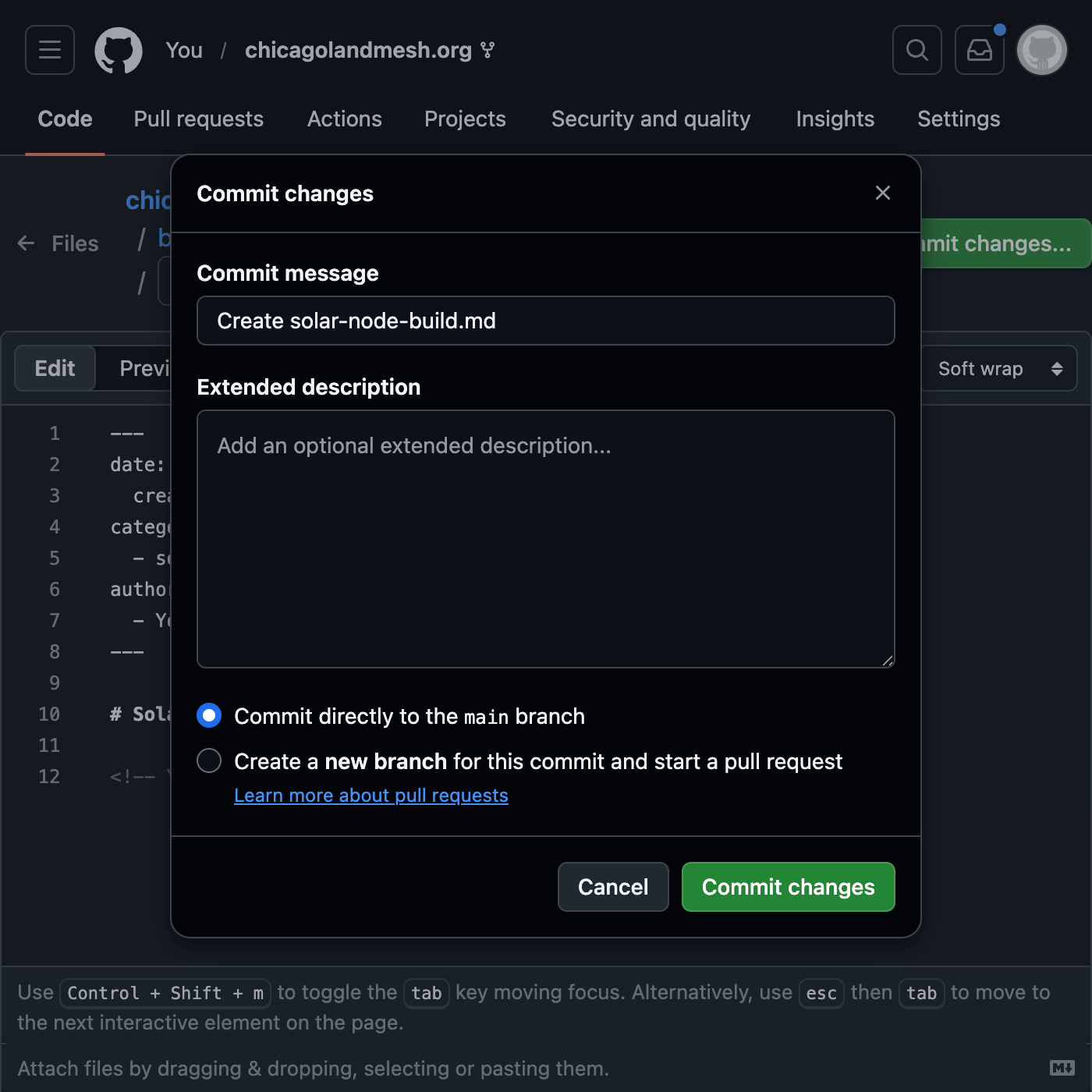Select create a new branch for this commit
1092x1092 pixels.
pyautogui.click(x=208, y=760)
